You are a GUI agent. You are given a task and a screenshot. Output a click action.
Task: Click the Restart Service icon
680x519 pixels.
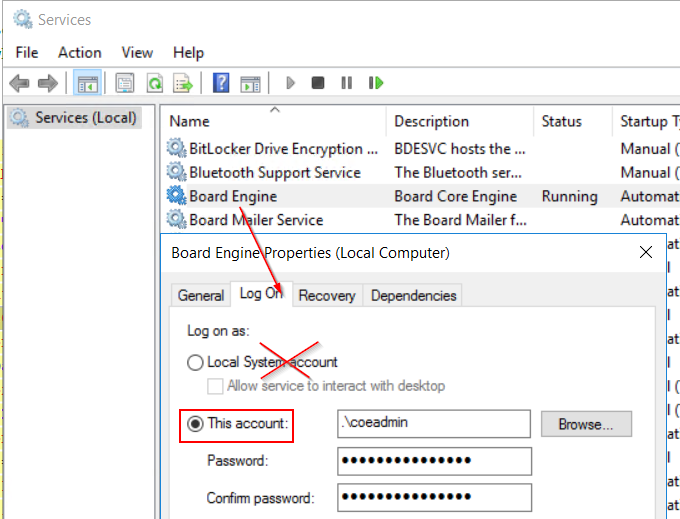(376, 83)
